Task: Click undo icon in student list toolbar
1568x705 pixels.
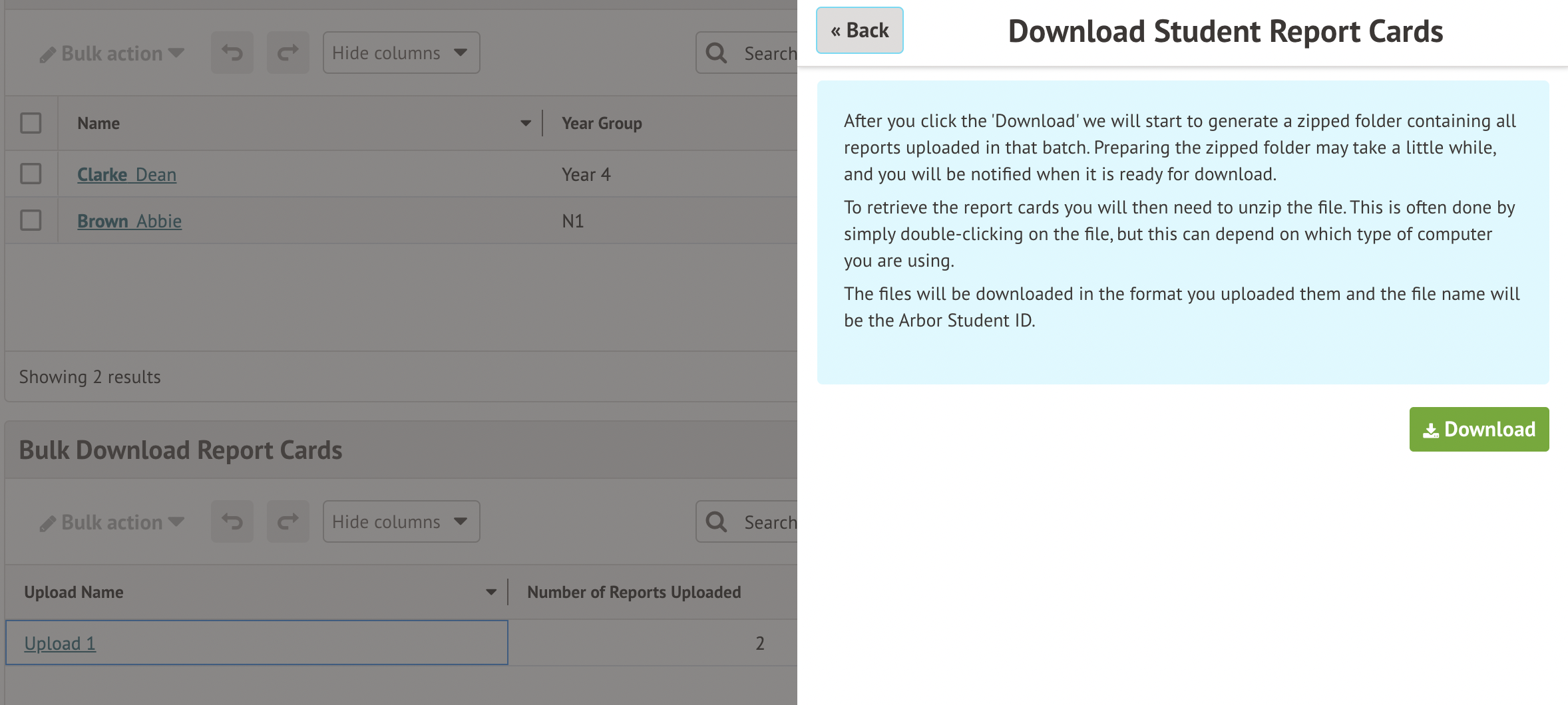Action: tap(232, 53)
